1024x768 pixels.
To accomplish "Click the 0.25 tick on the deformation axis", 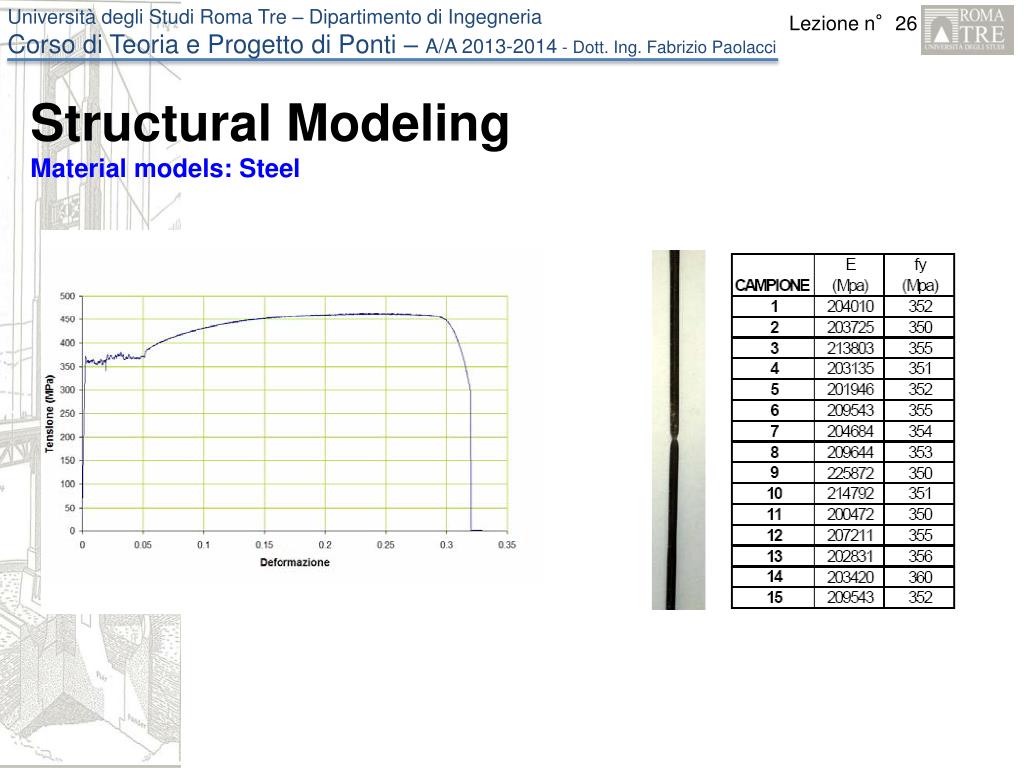I will click(x=386, y=545).
